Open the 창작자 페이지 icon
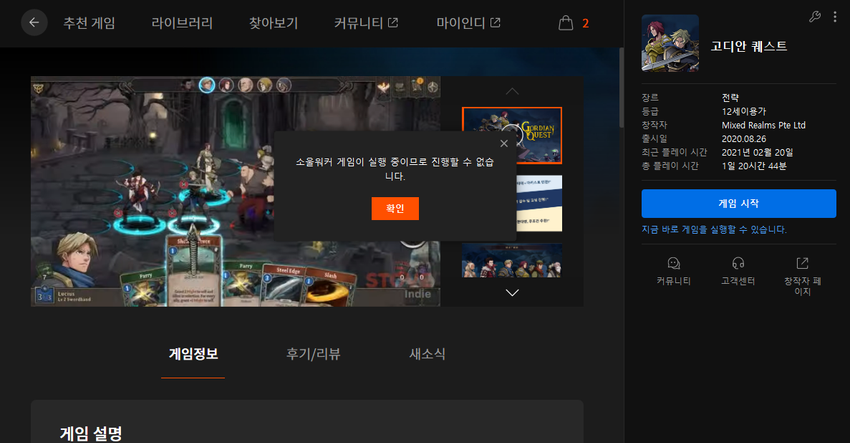The image size is (850, 443). click(x=802, y=263)
